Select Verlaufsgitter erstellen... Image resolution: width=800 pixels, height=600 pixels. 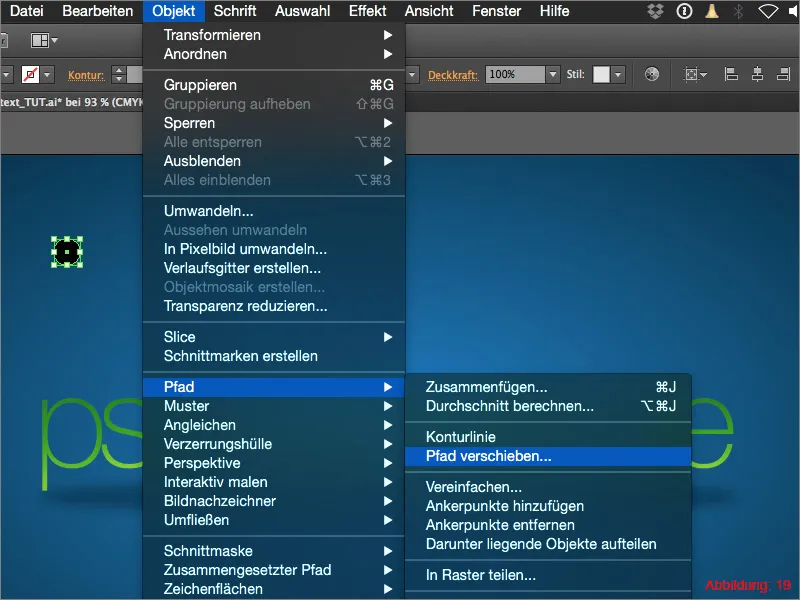[274, 268]
